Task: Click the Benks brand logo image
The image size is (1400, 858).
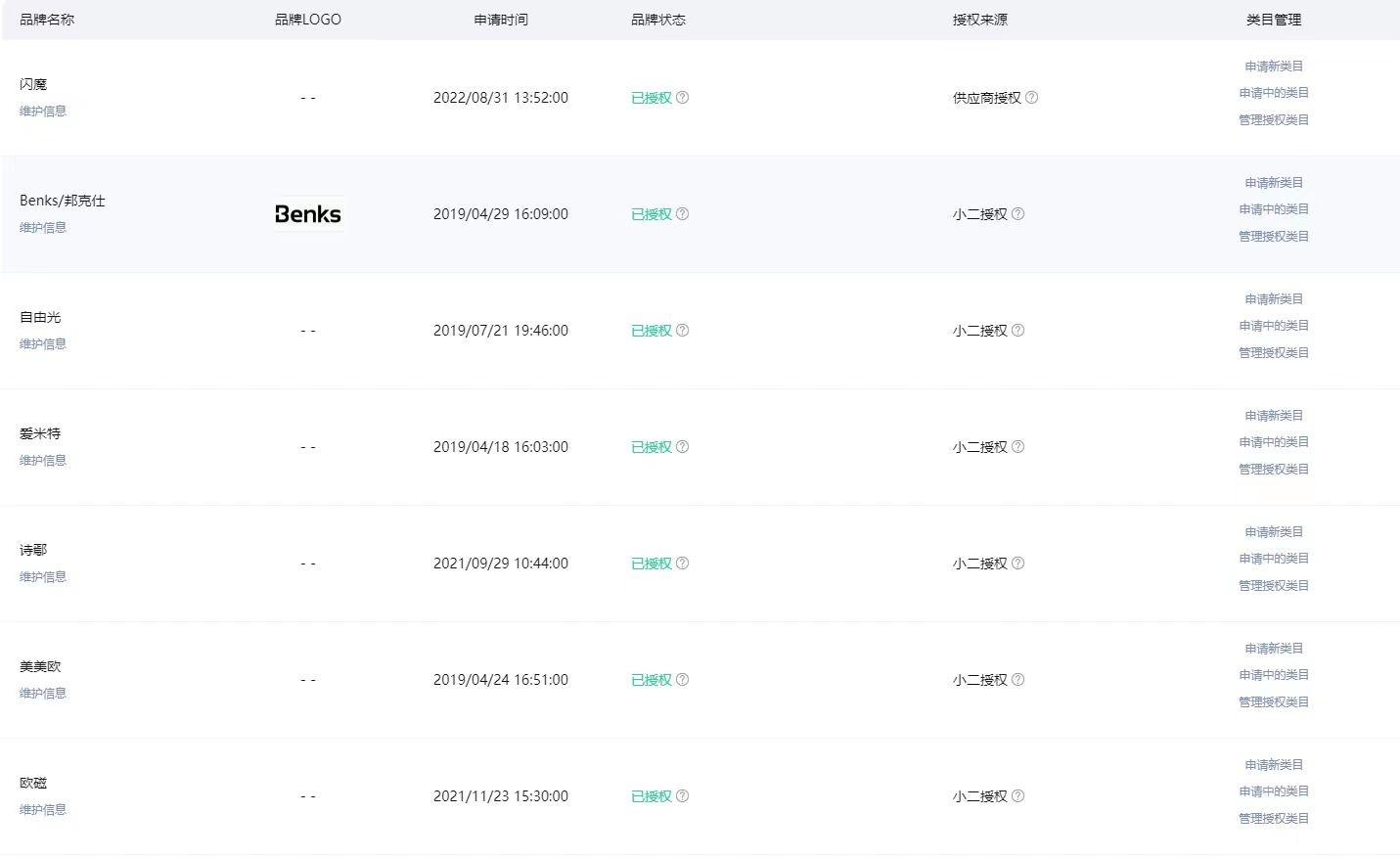Action: tap(308, 214)
